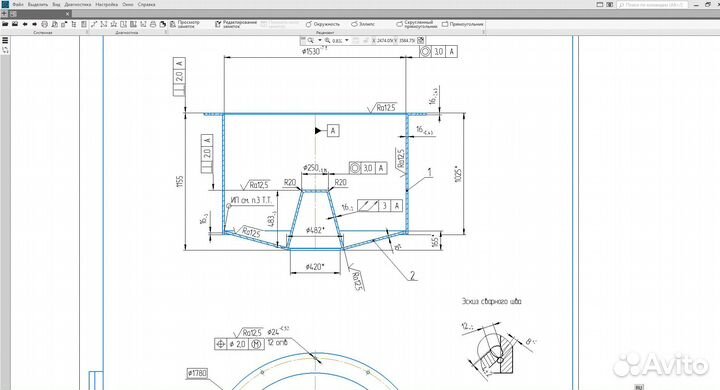Viewport: 720px width, 390px height.
Task: Click the Просмотр заметок button
Action: [x=185, y=24]
